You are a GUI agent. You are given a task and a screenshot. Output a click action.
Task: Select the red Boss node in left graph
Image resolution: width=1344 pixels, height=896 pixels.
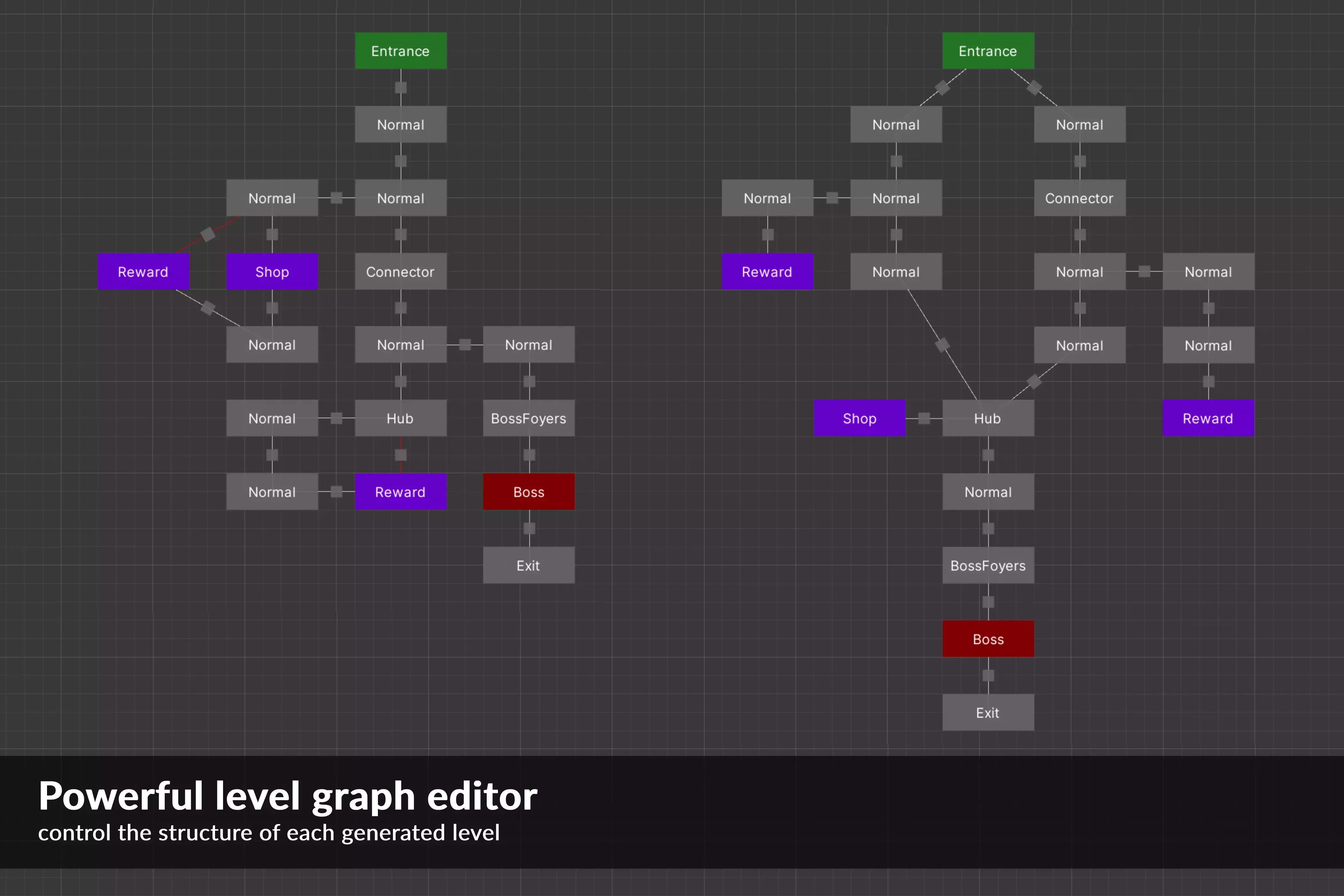click(x=529, y=492)
